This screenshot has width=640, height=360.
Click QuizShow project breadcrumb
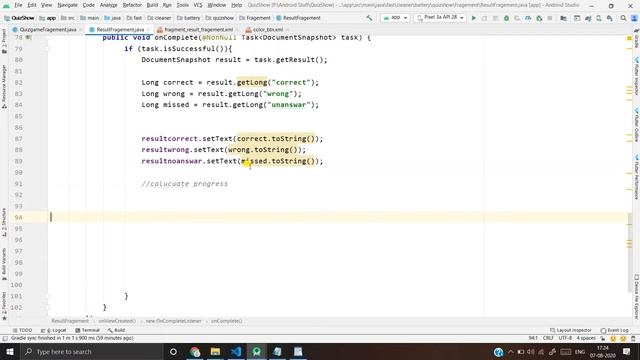(20, 18)
